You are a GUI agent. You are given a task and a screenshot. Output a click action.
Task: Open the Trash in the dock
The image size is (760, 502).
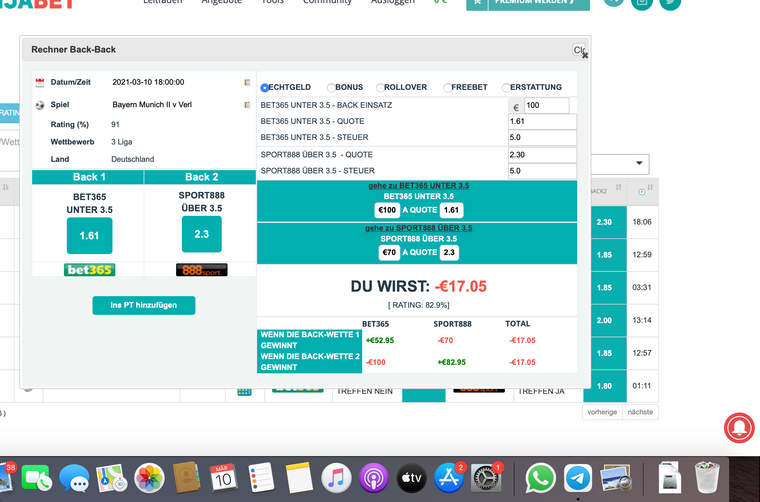pos(707,478)
